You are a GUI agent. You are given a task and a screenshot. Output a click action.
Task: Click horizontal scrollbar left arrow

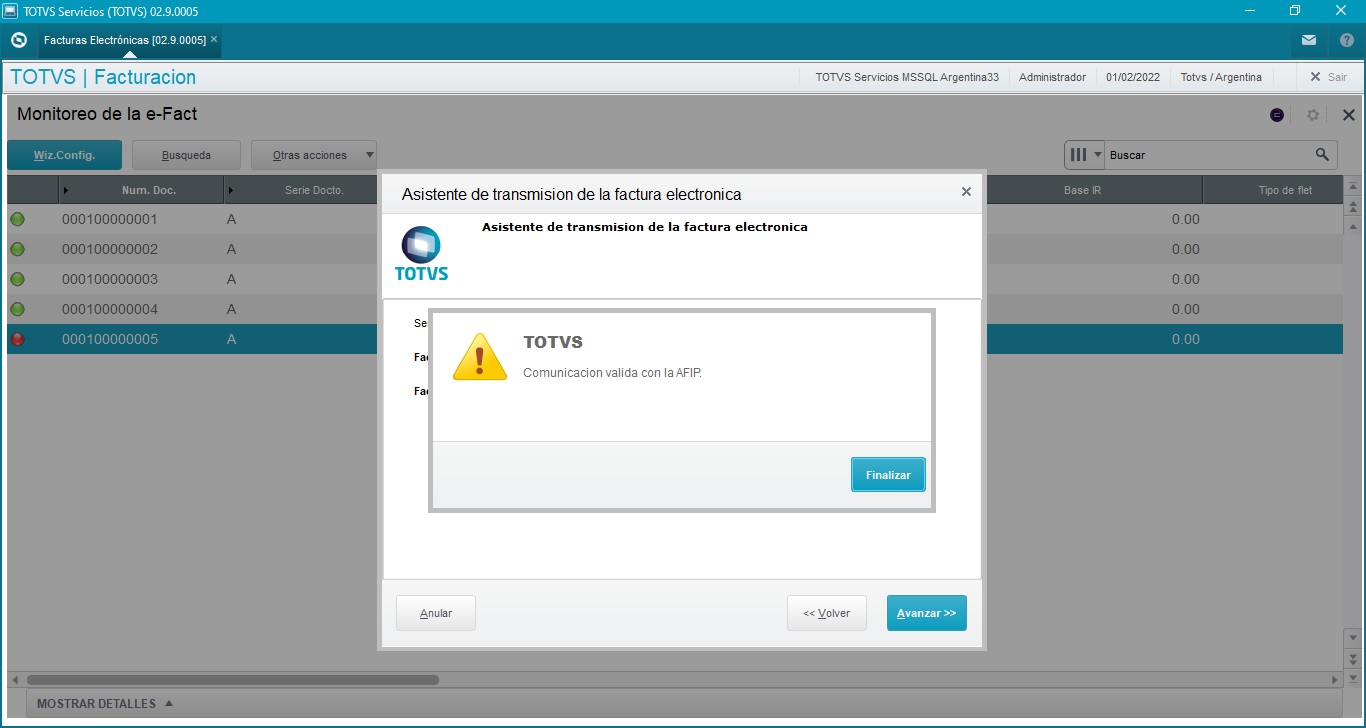point(15,680)
